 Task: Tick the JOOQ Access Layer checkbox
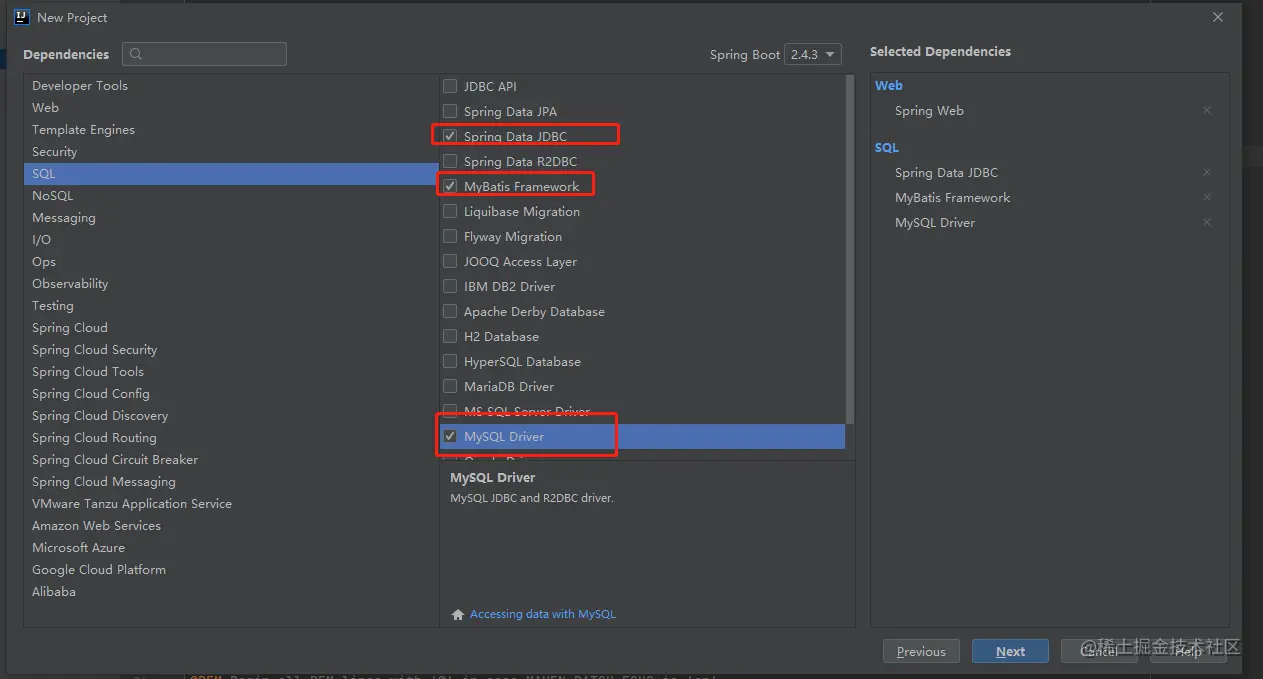[450, 261]
